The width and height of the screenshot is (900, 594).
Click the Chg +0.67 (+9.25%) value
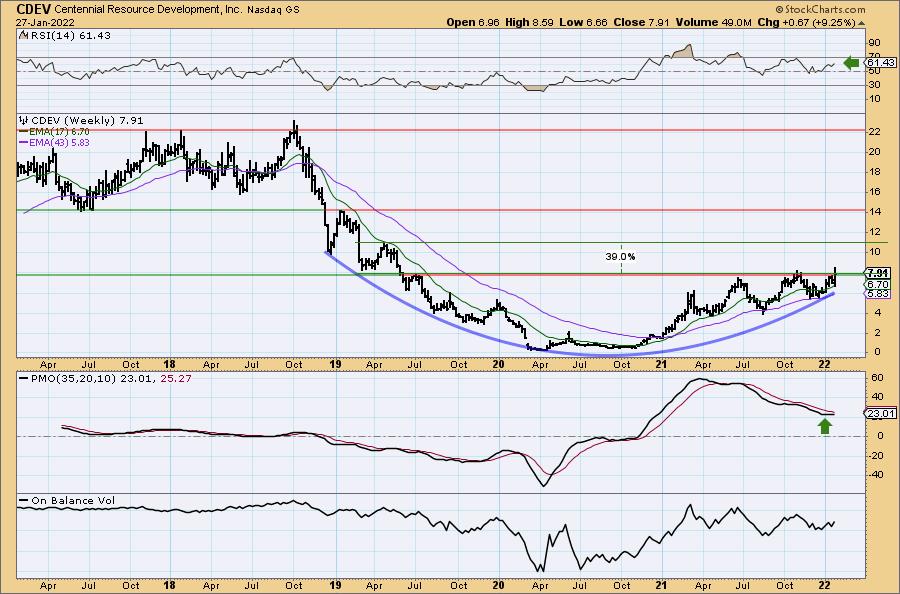coord(806,22)
